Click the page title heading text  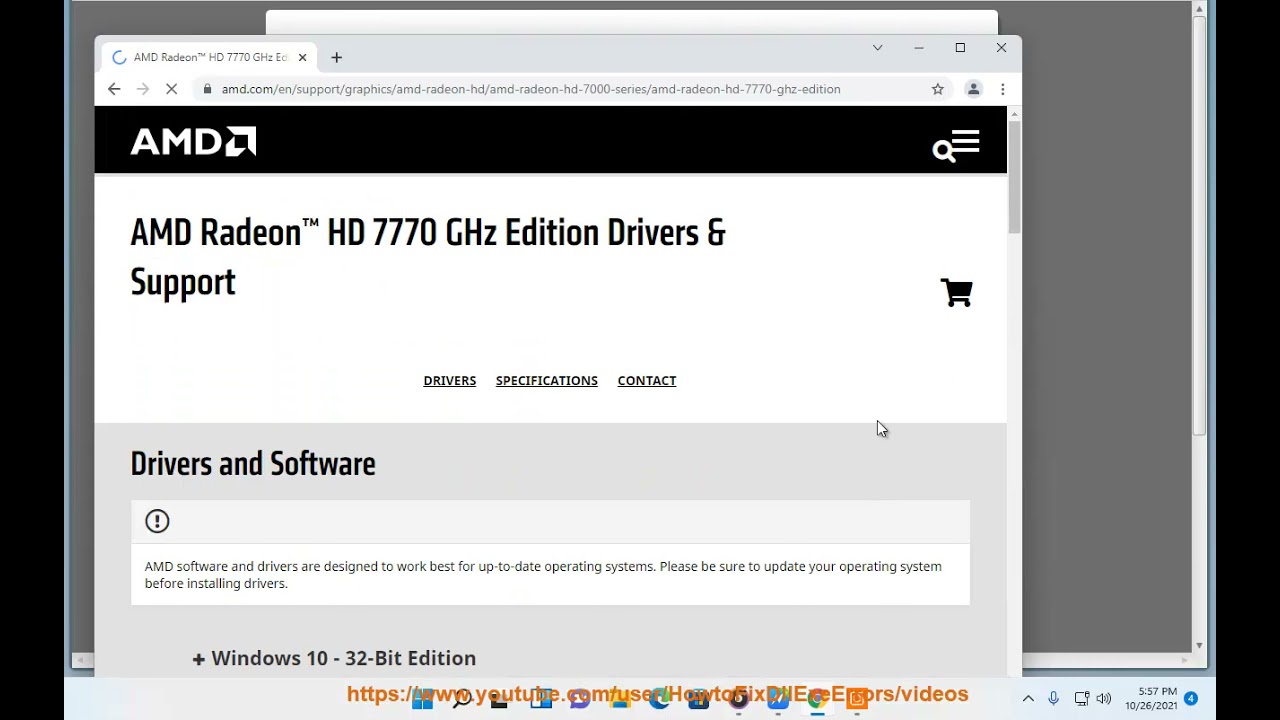(x=428, y=257)
